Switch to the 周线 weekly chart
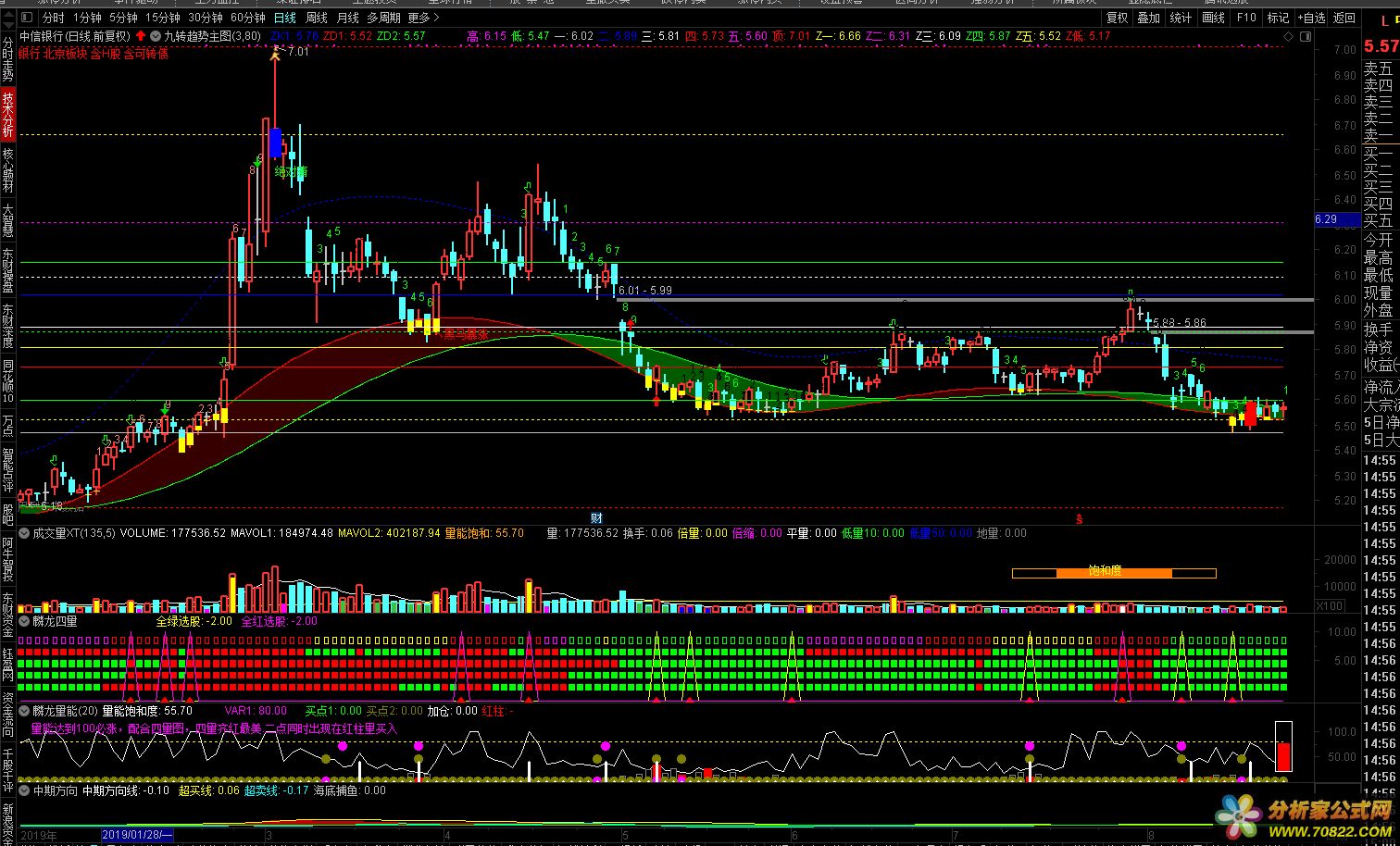Screen dimensions: 1400x846 pyautogui.click(x=317, y=18)
